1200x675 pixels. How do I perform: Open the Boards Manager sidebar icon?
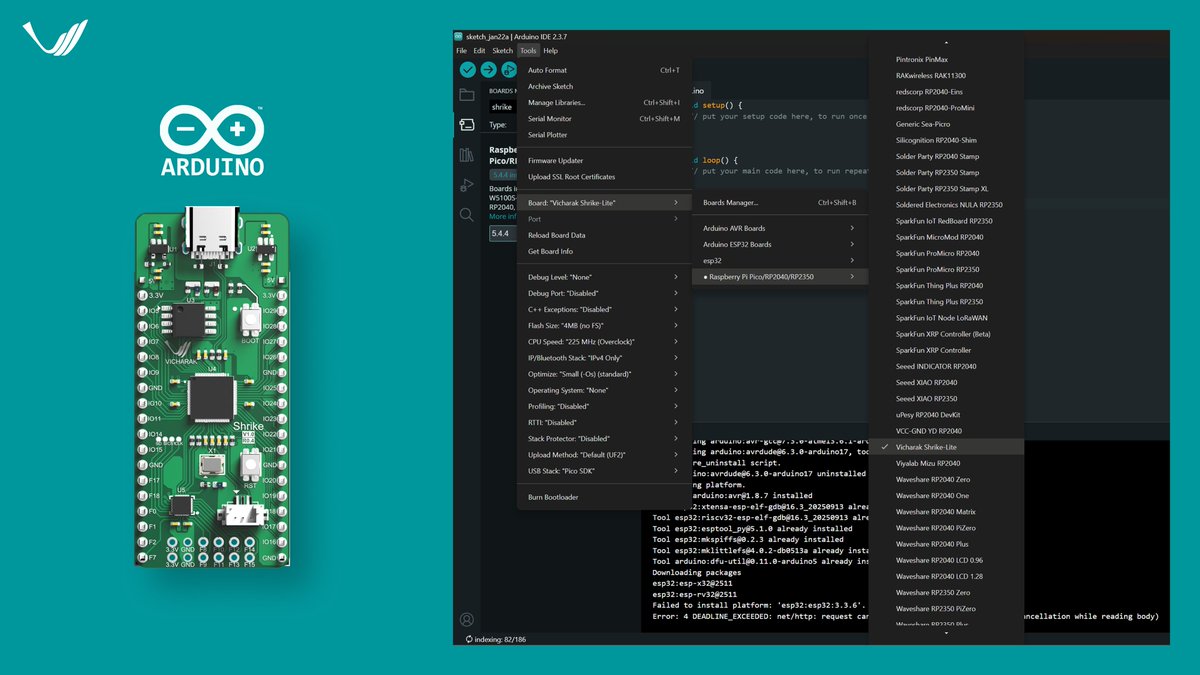[x=466, y=123]
